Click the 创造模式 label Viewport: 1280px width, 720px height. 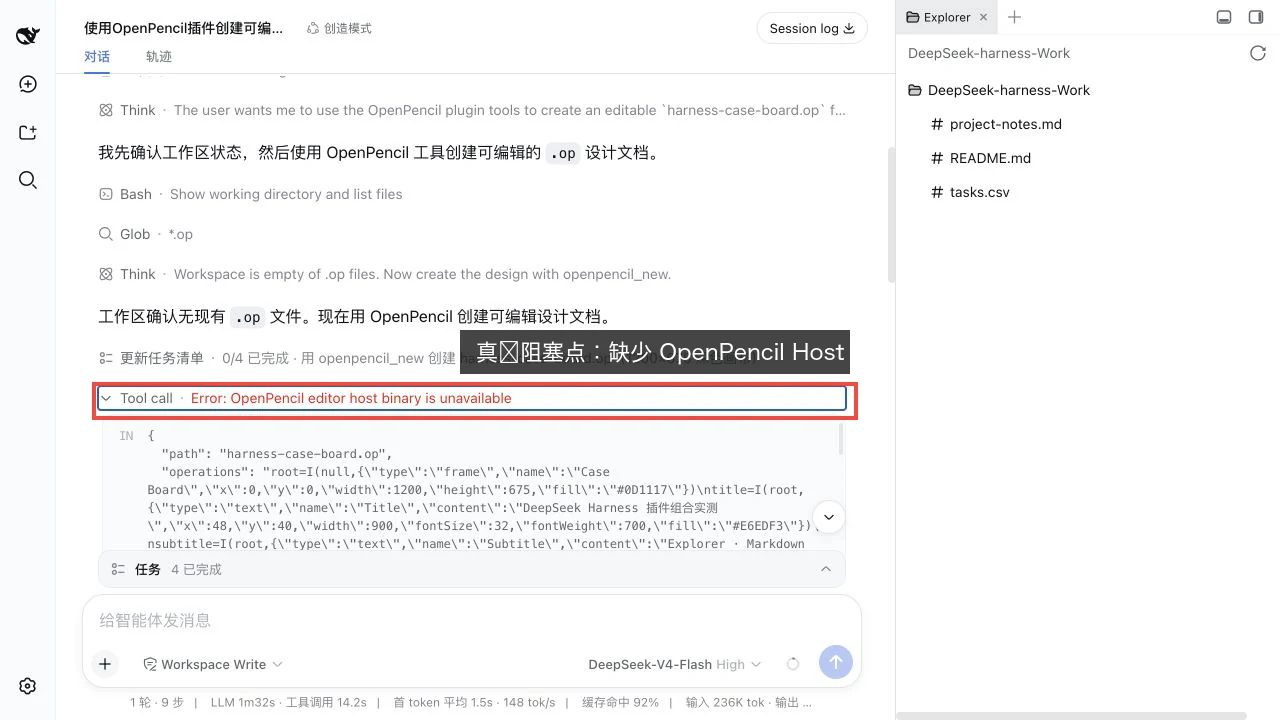[348, 28]
